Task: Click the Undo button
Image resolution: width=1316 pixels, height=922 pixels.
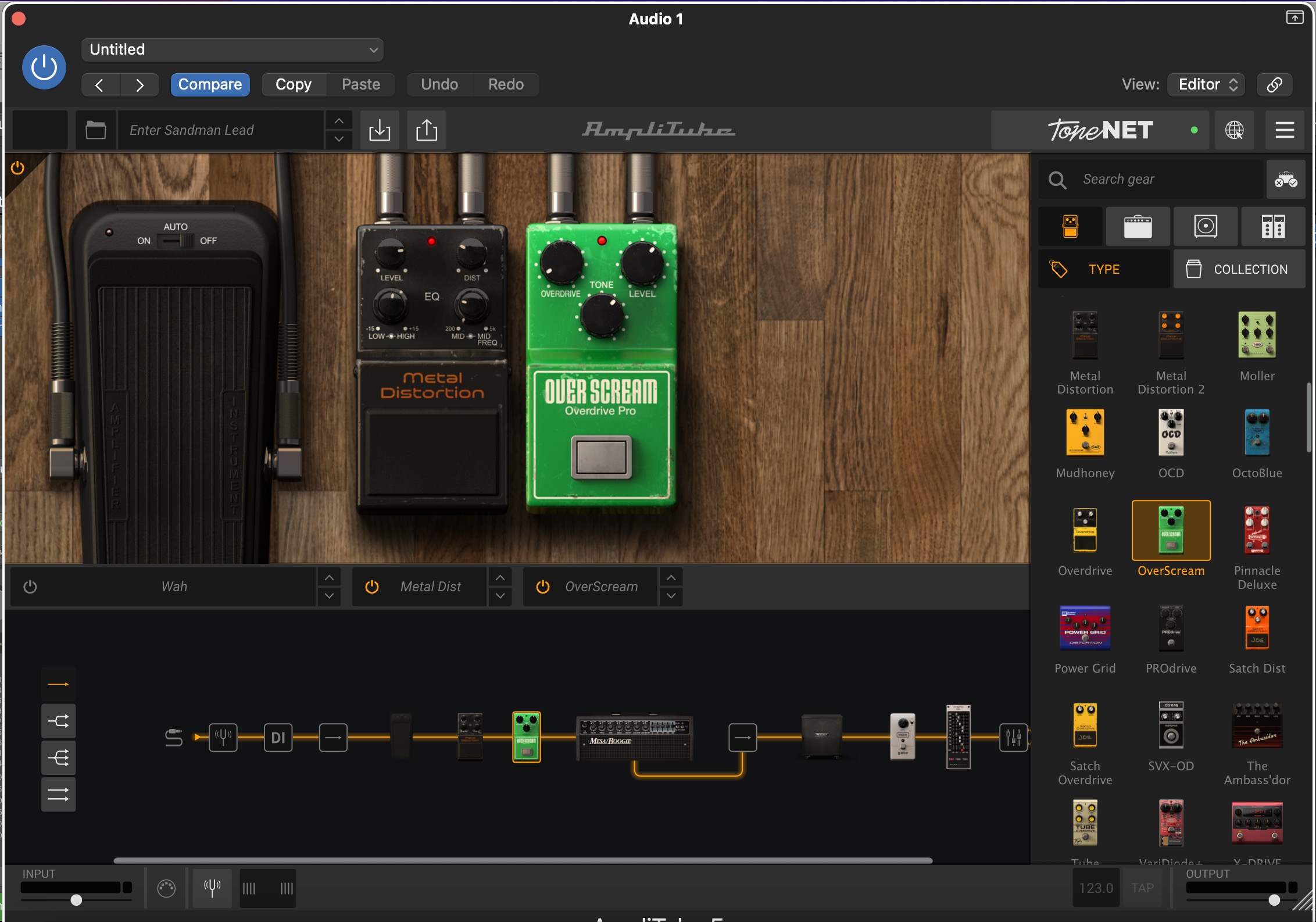Action: pyautogui.click(x=439, y=85)
